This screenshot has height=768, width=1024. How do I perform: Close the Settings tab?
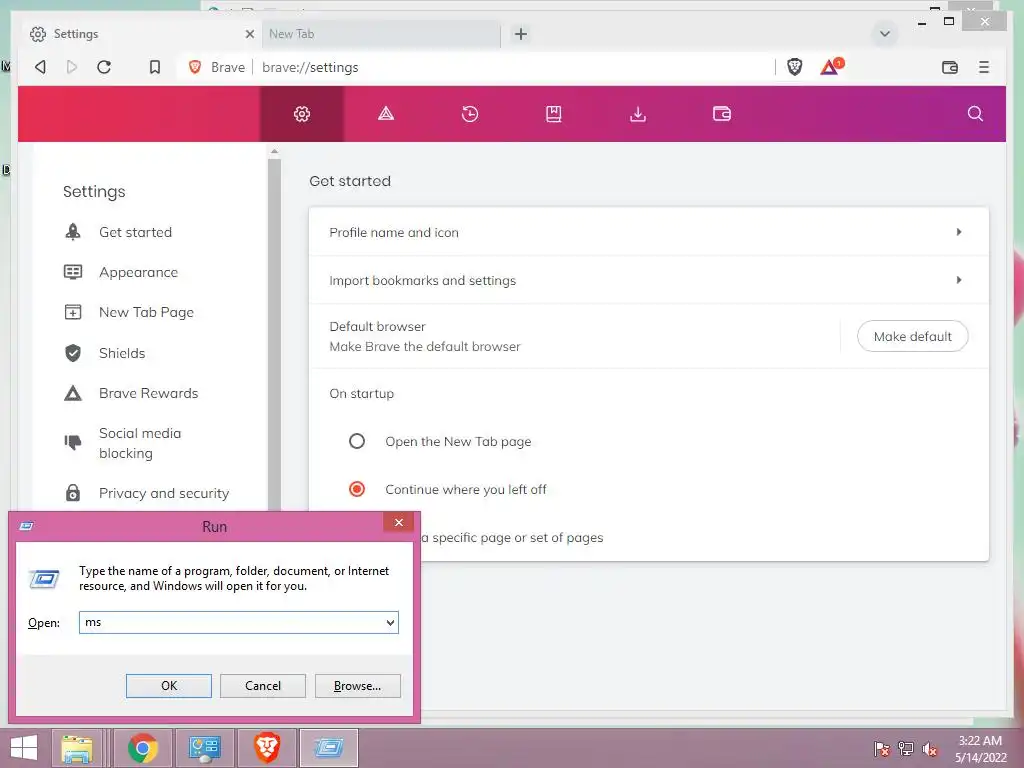click(x=249, y=34)
